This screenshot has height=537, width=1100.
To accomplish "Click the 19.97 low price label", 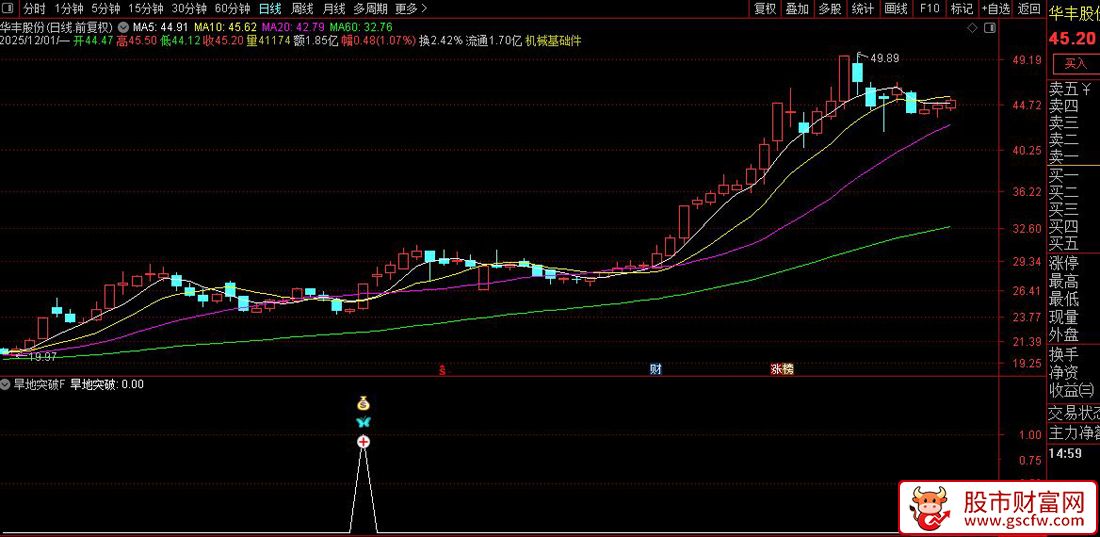I will pyautogui.click(x=42, y=357).
